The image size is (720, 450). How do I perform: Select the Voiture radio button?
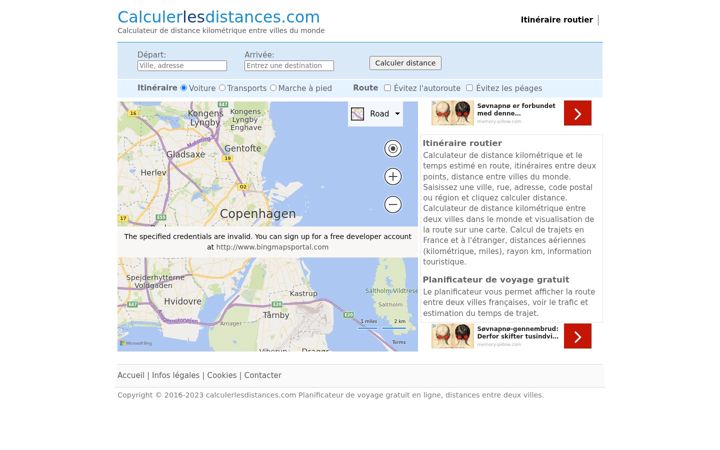coord(184,88)
